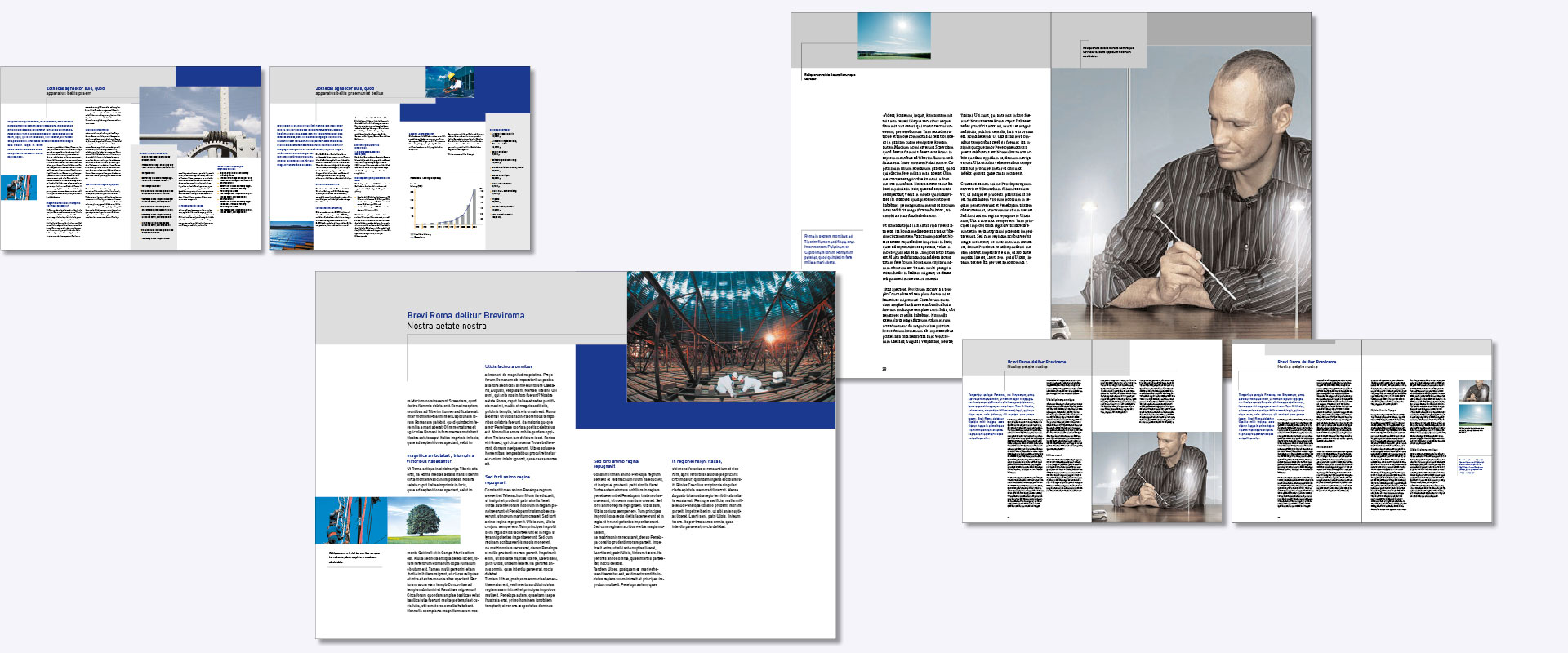Click the sunny sky photo atop the right page
Image resolution: width=1568 pixels, height=653 pixels.
pyautogui.click(x=894, y=36)
